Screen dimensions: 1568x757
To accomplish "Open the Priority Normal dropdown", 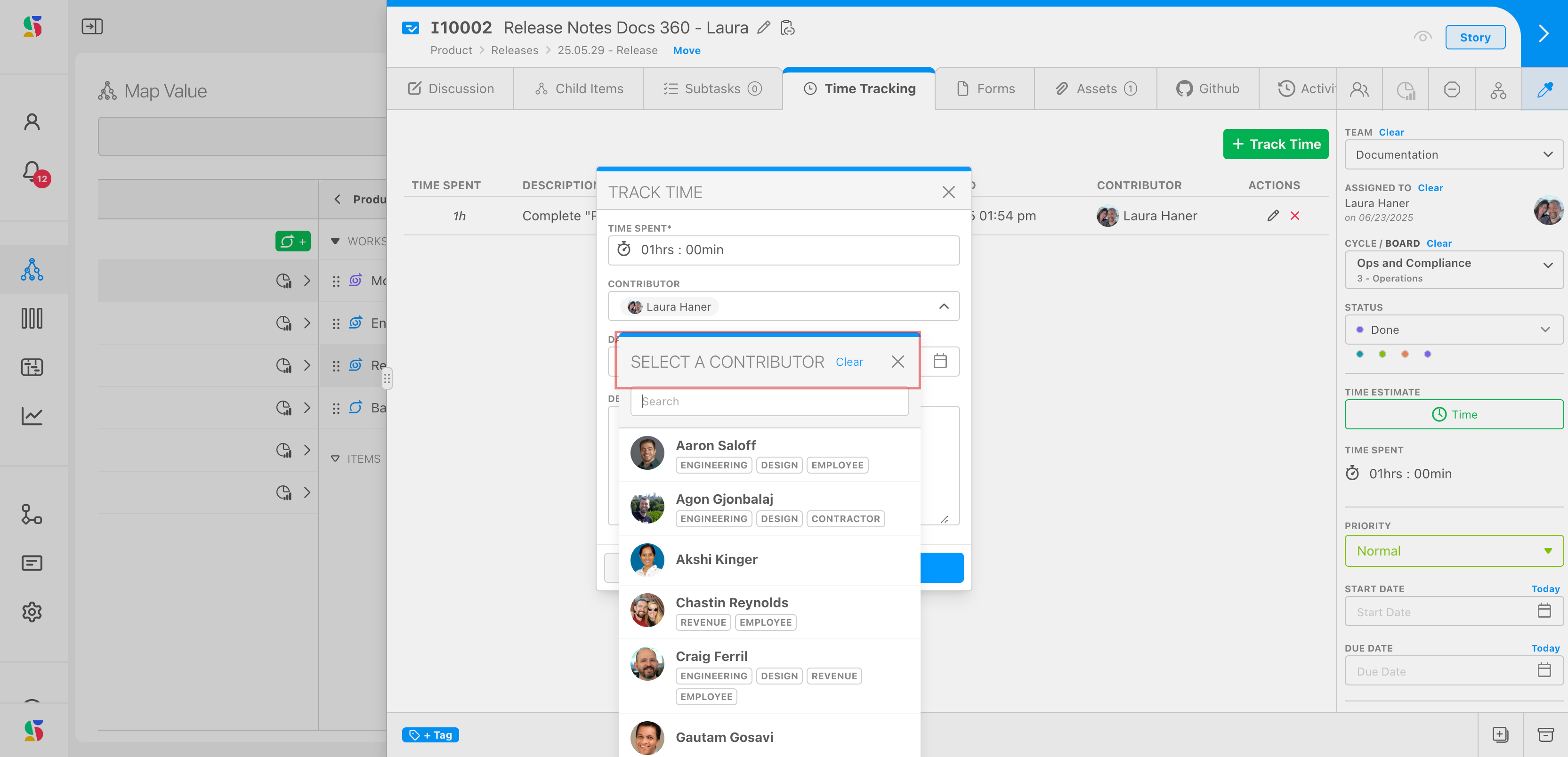I will 1453,551.
